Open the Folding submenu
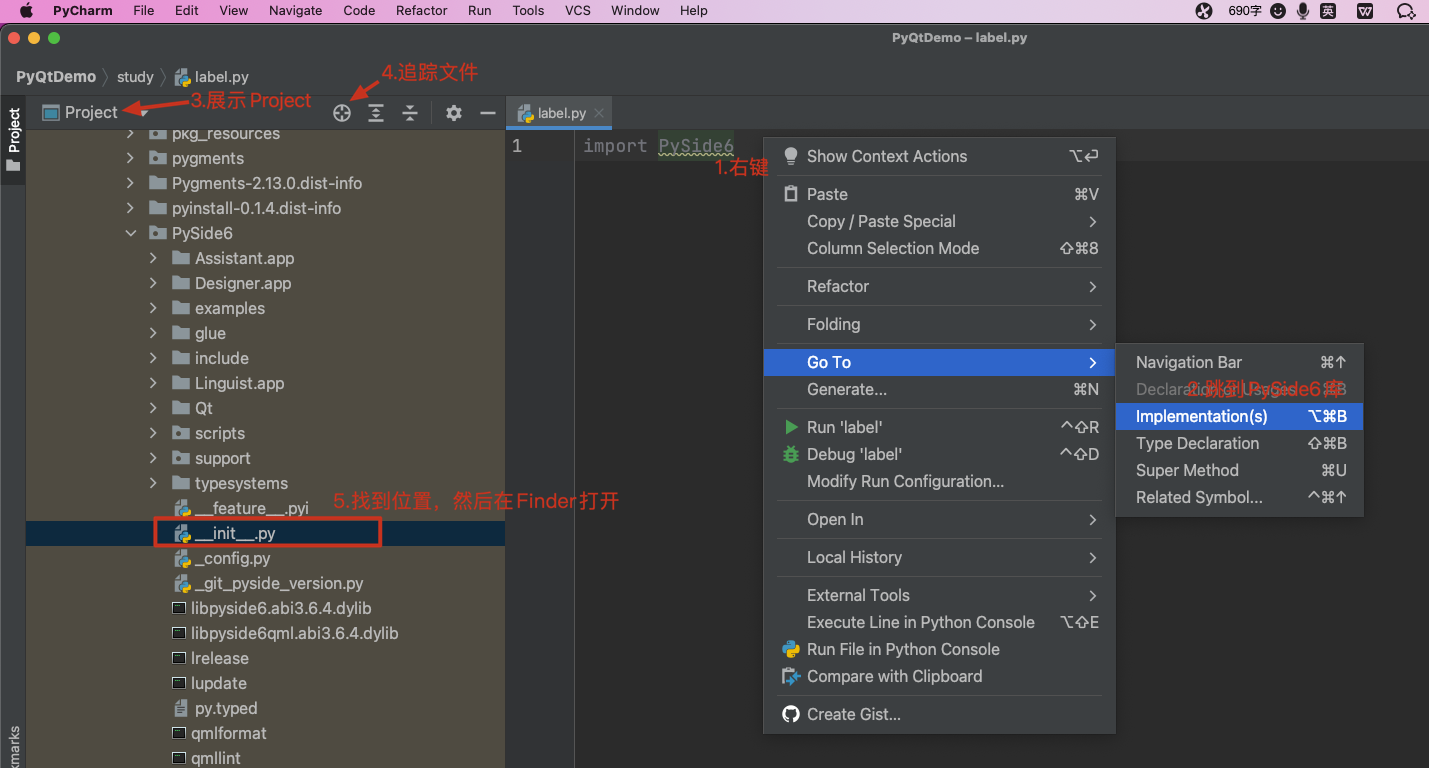The height and width of the screenshot is (768, 1429). (939, 324)
